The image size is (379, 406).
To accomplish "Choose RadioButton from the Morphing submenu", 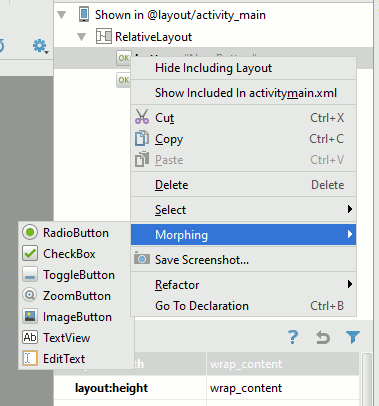I will pyautogui.click(x=76, y=233).
